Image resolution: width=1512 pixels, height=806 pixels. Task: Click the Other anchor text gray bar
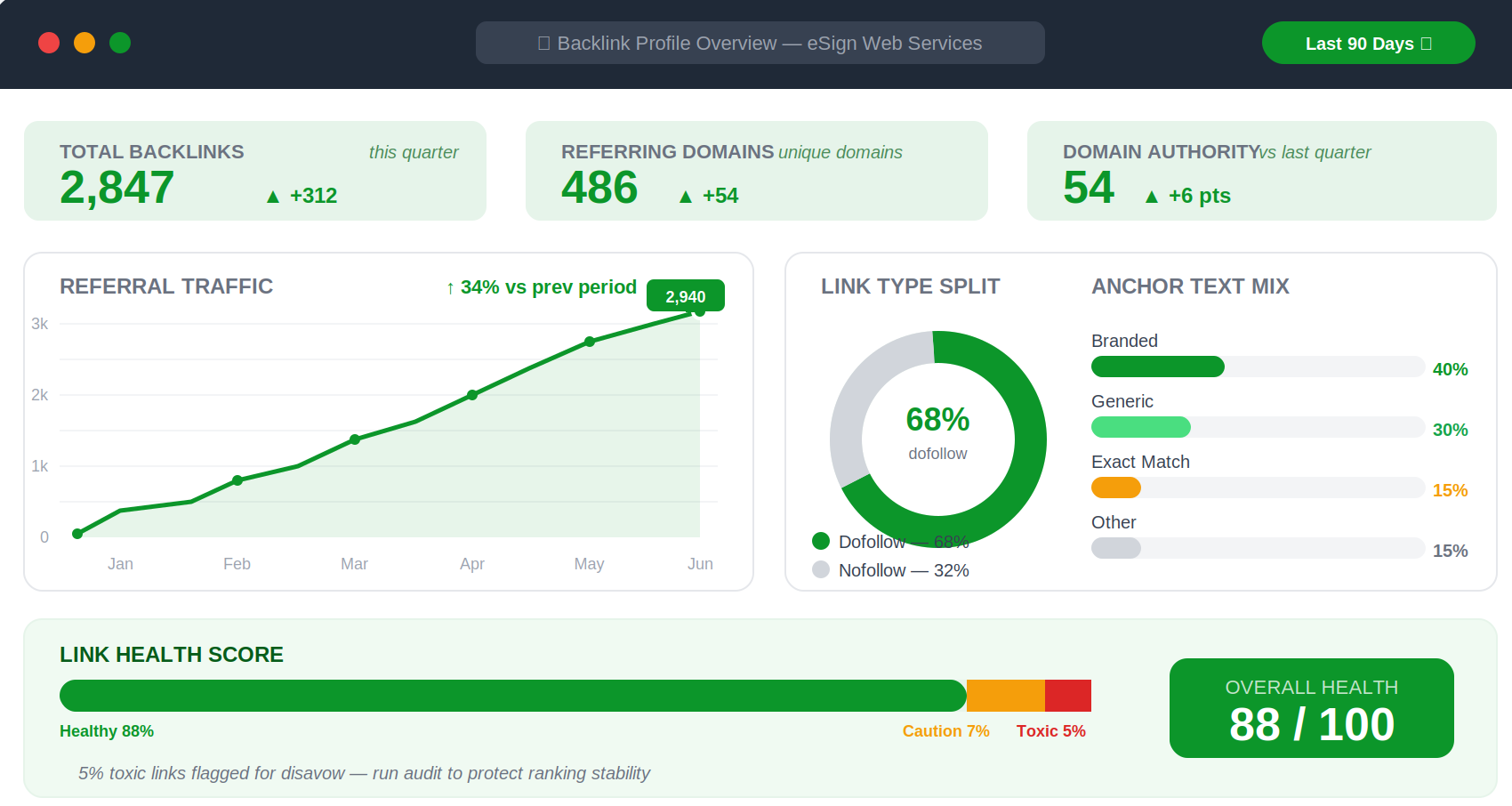1116,548
